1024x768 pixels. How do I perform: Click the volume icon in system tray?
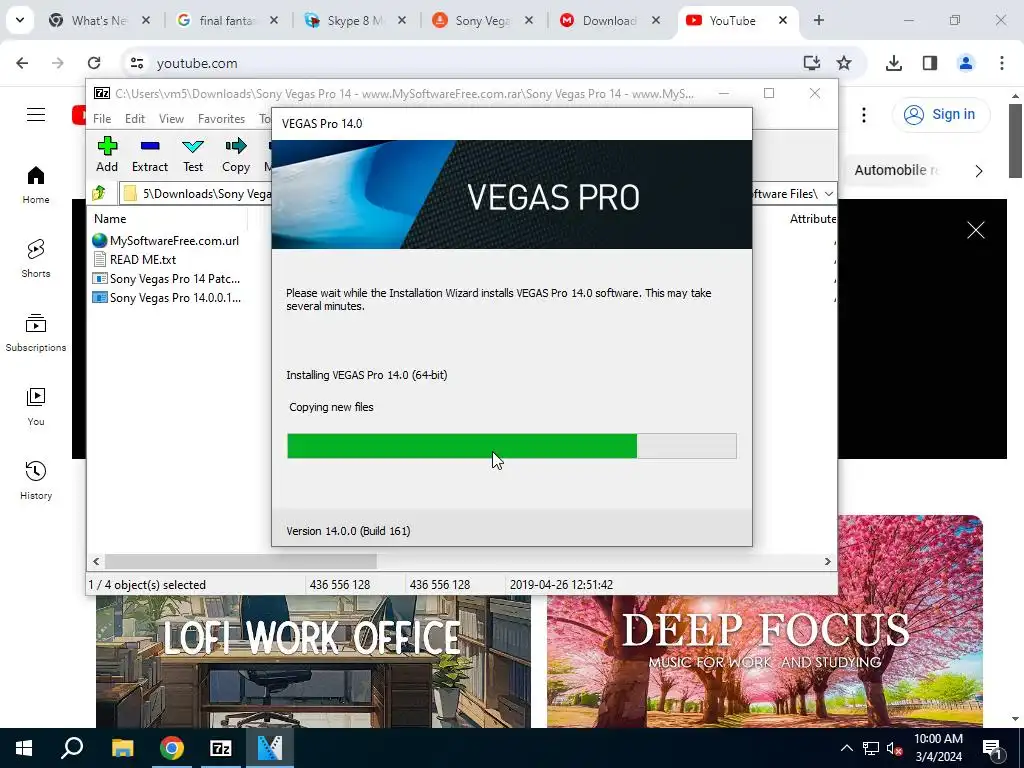pos(893,748)
